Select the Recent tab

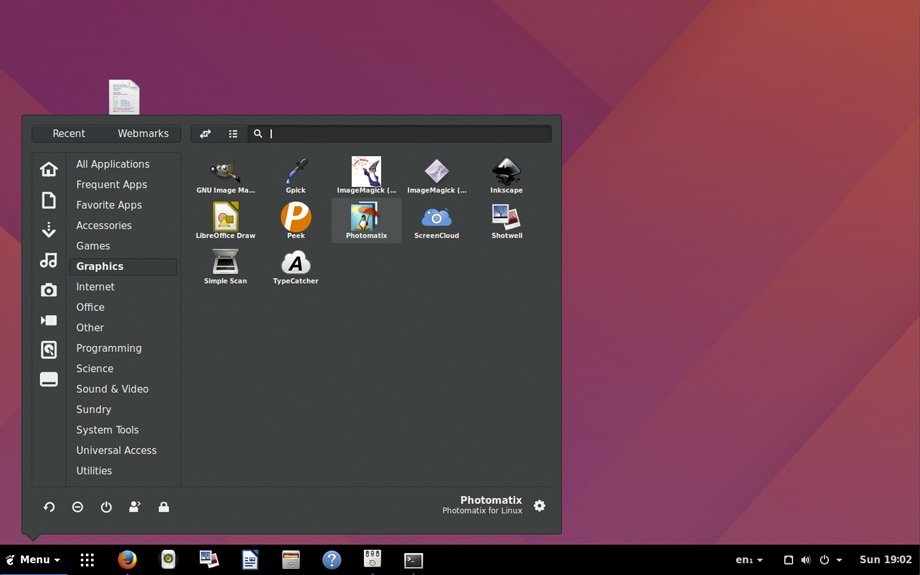(69, 134)
